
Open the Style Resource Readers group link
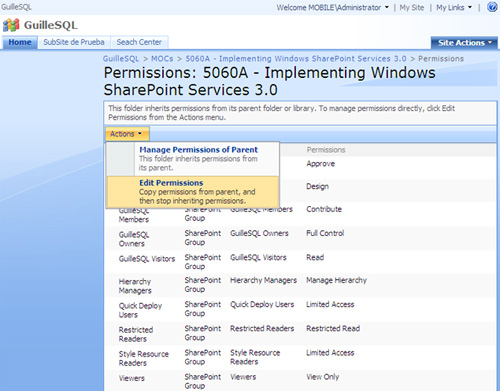[144, 358]
